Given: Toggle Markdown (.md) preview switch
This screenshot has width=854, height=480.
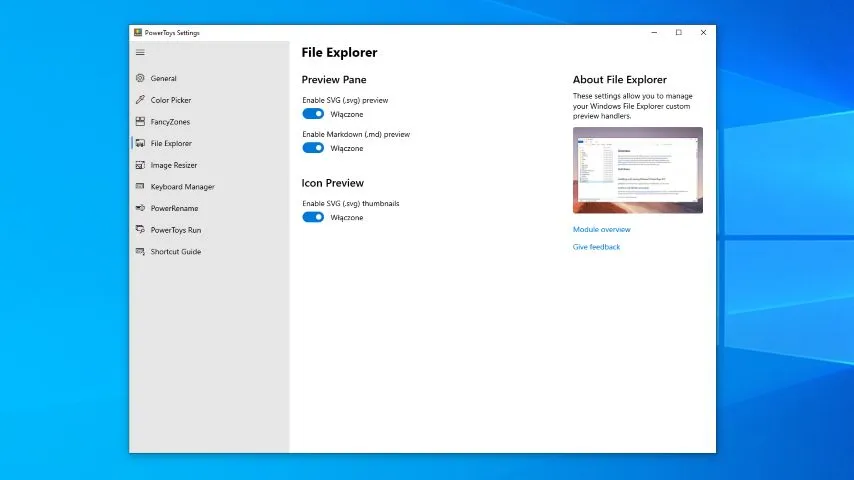Looking at the screenshot, I should click(313, 148).
